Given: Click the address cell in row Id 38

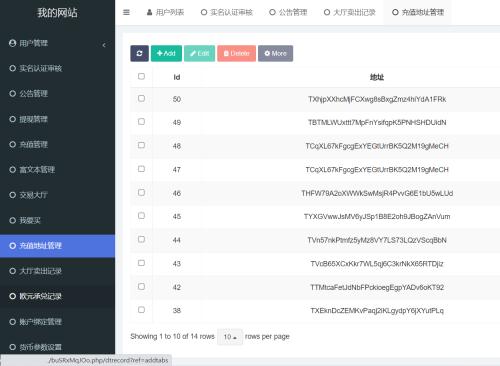Looking at the screenshot, I should tap(377, 311).
